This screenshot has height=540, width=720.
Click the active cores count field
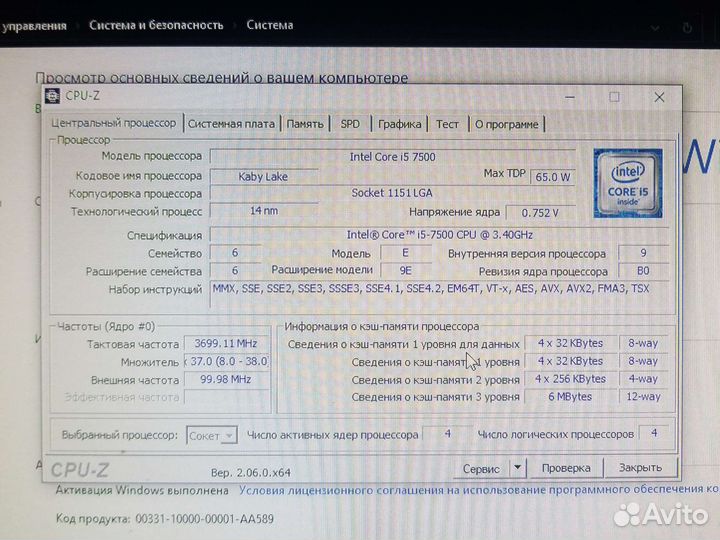[x=447, y=433]
